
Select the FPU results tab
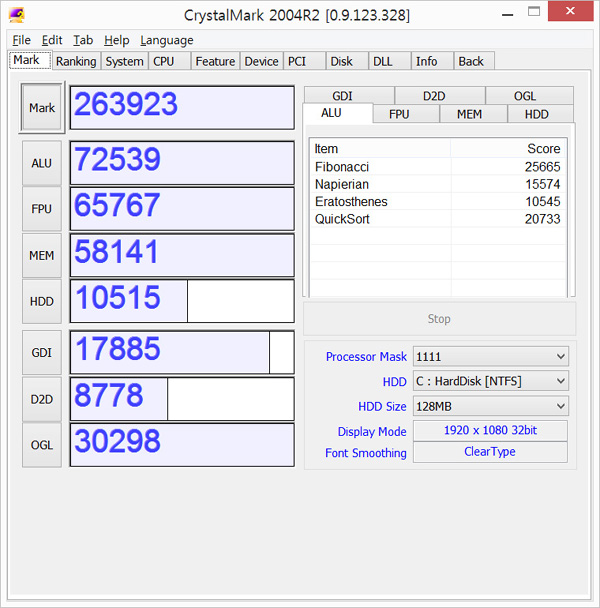(406, 114)
